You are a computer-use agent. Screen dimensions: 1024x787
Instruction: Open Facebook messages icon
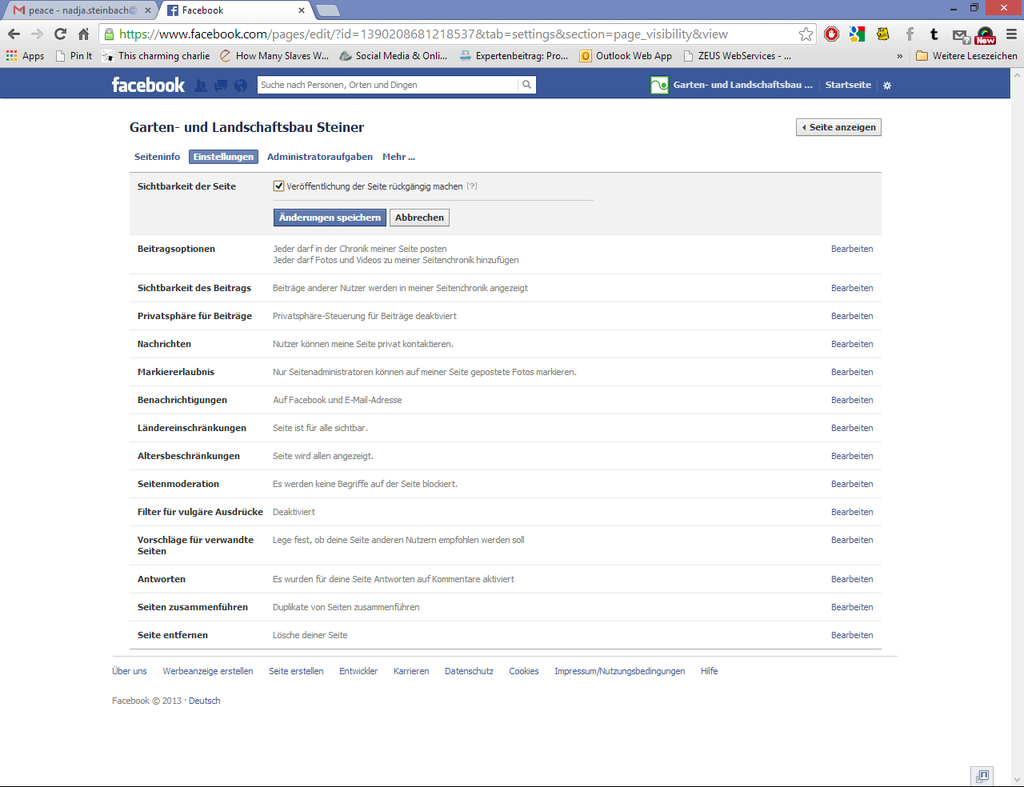221,86
